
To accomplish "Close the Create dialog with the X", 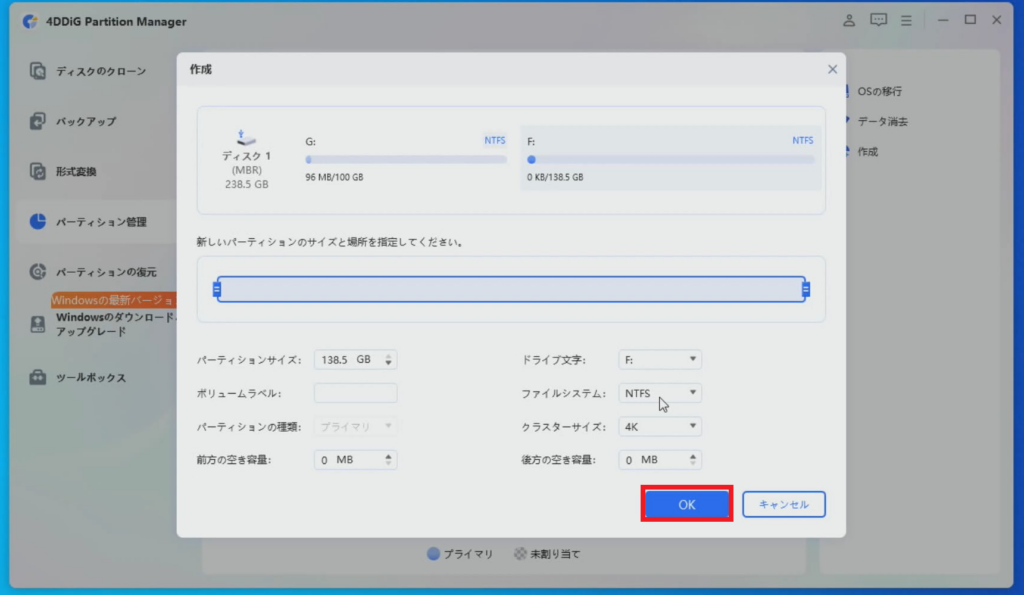I will [x=832, y=69].
